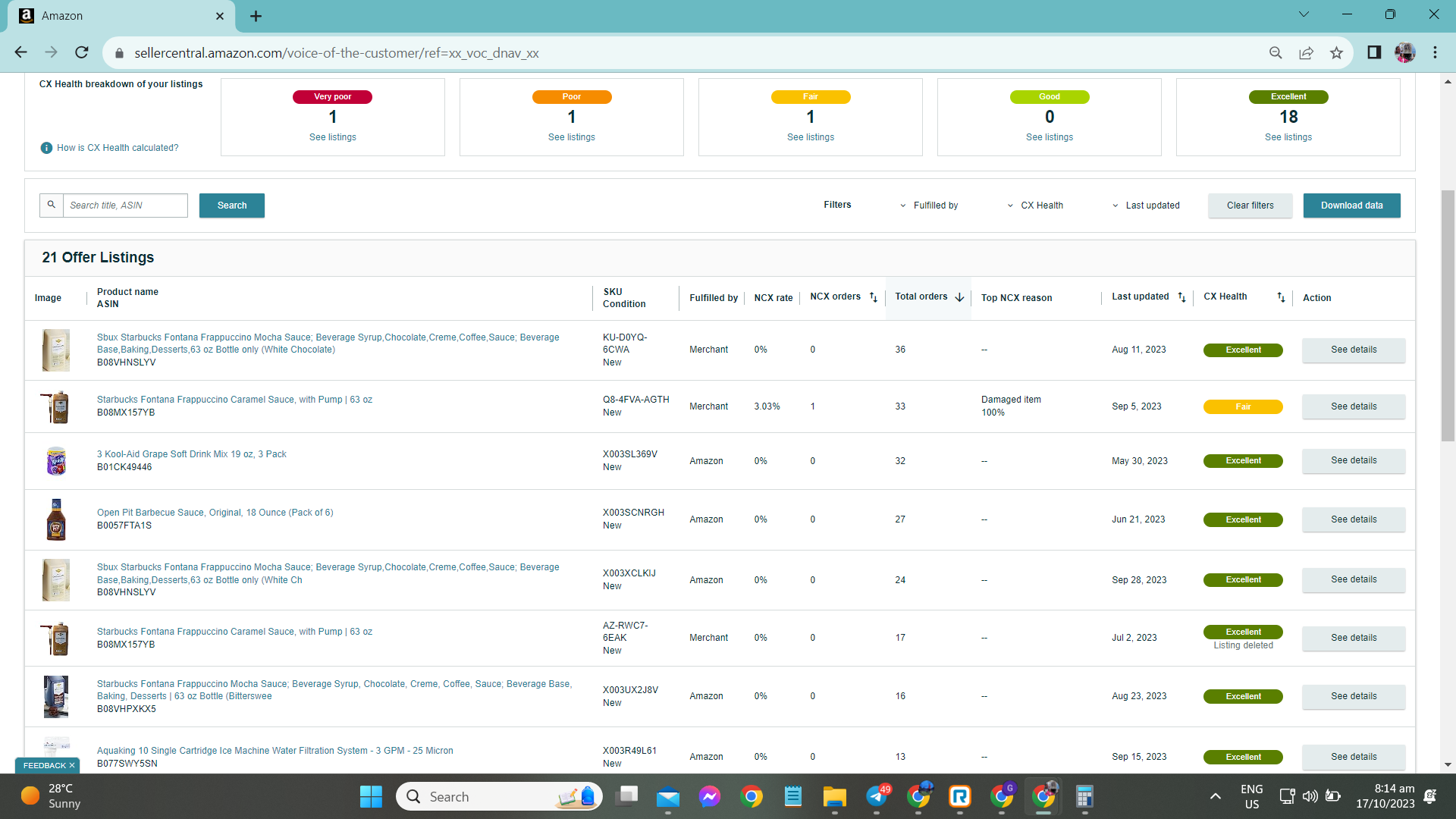1456x819 pixels.
Task: View site information lock icon
Action: pyautogui.click(x=119, y=53)
